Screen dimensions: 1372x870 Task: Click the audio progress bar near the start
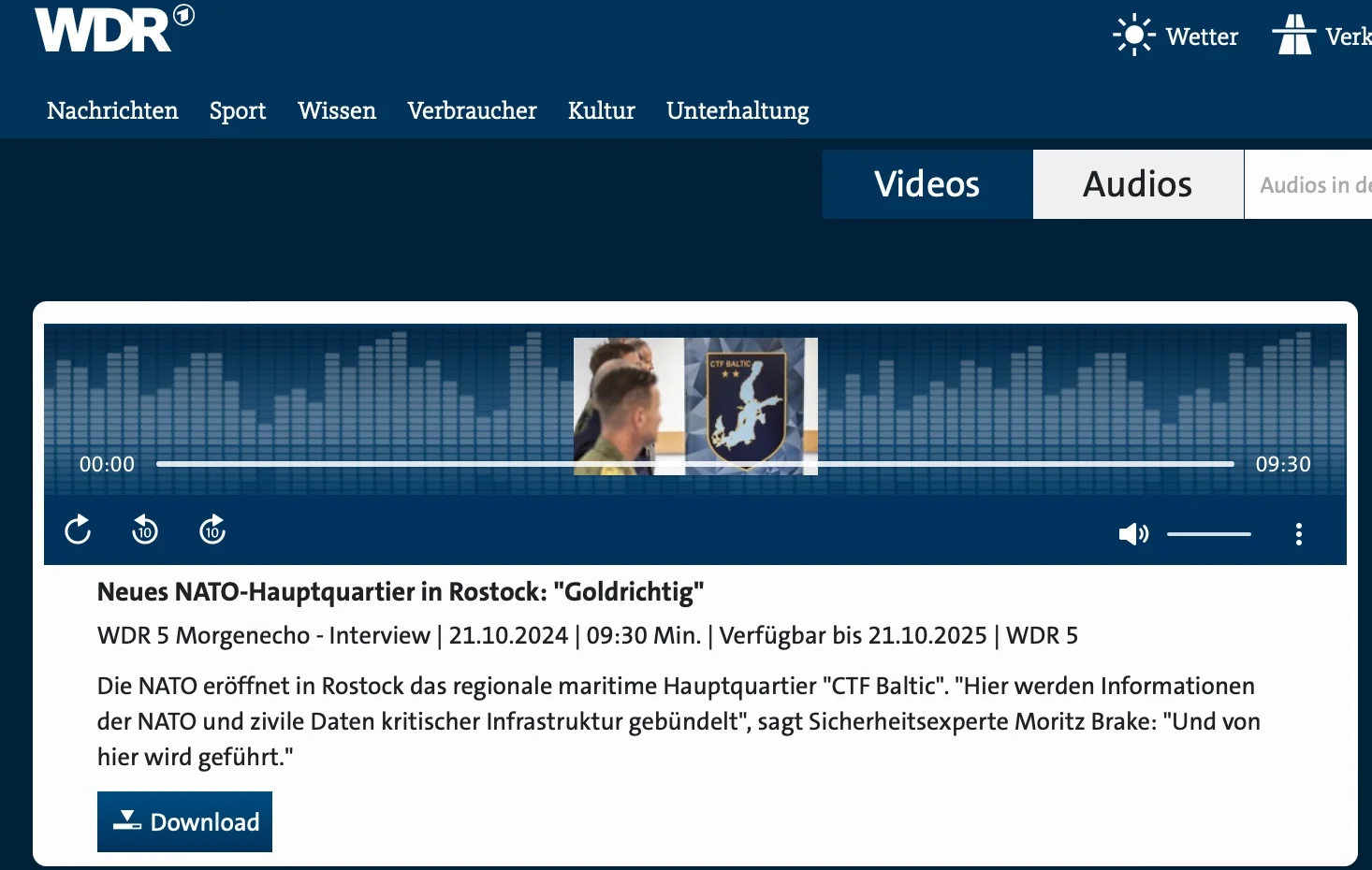pyautogui.click(x=187, y=463)
